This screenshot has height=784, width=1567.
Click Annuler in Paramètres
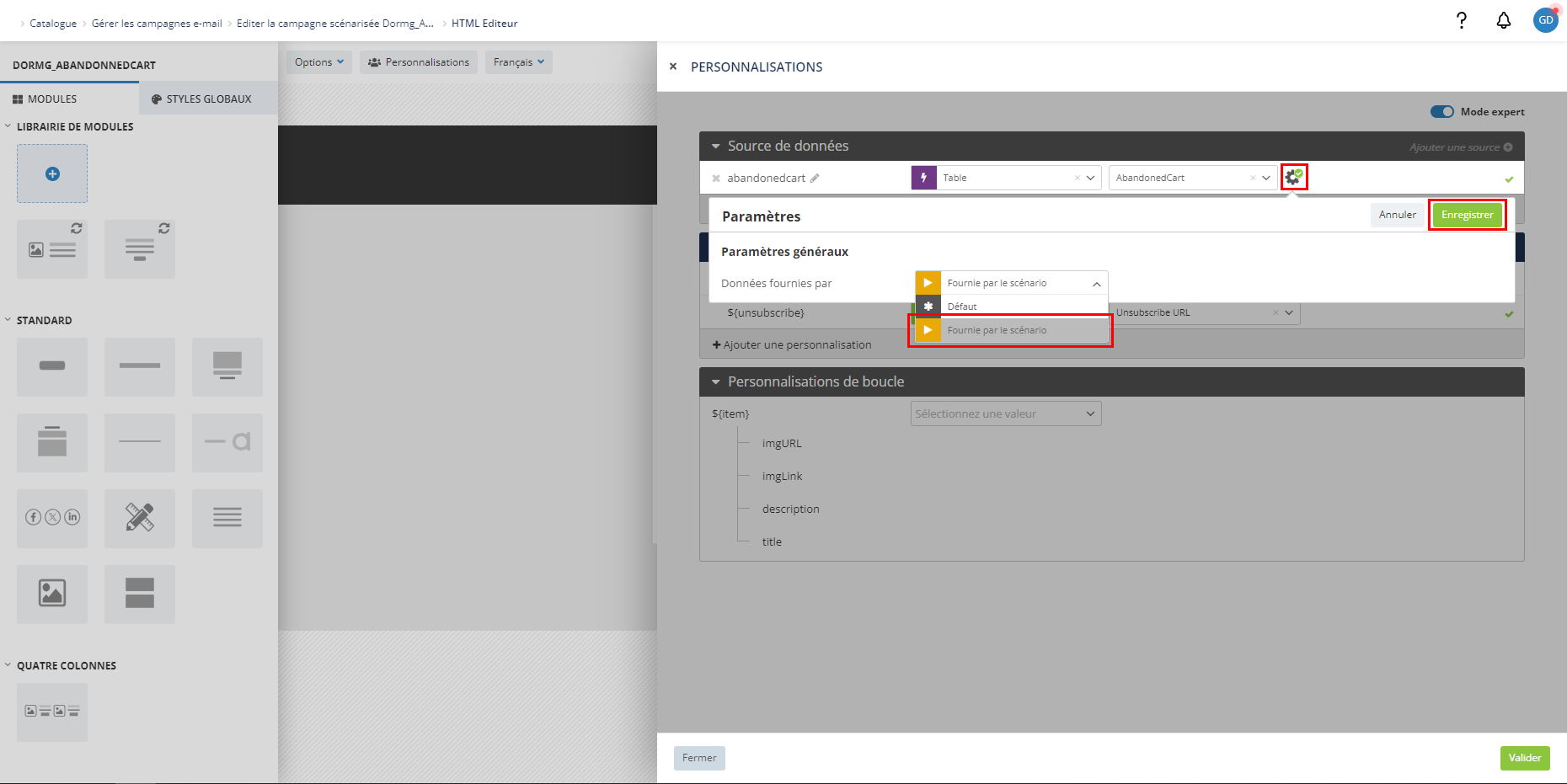[1397, 215]
